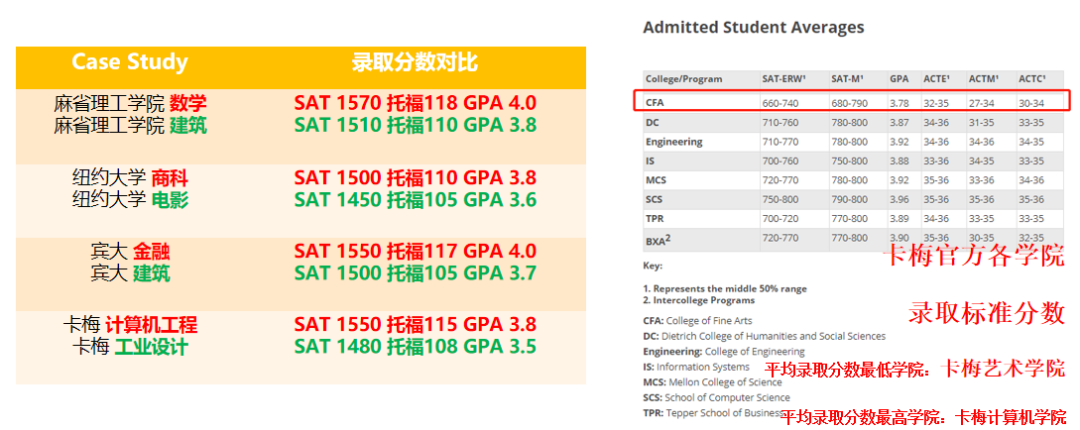Click '平均录取分数最低学院：卡梅艺术学院' text

915,369
